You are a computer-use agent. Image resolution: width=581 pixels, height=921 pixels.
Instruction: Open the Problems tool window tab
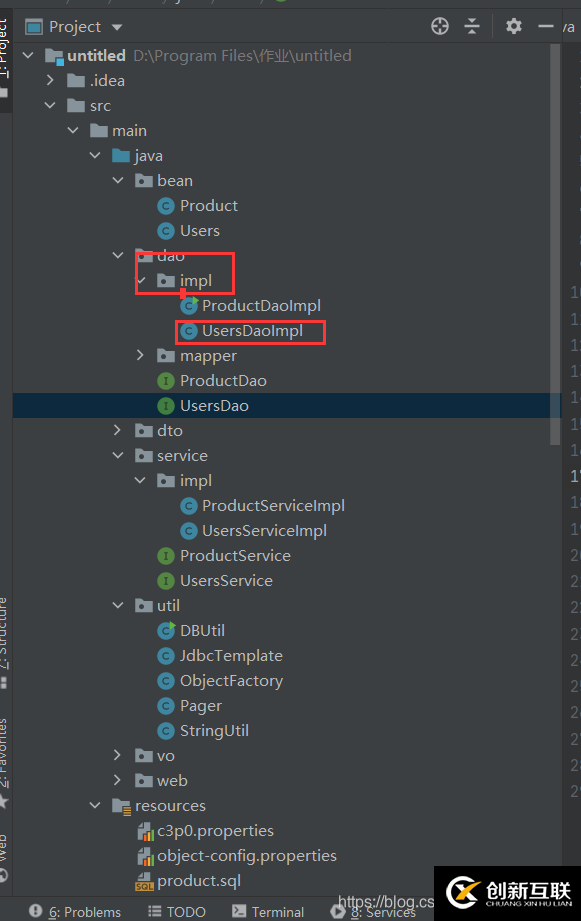(75, 912)
